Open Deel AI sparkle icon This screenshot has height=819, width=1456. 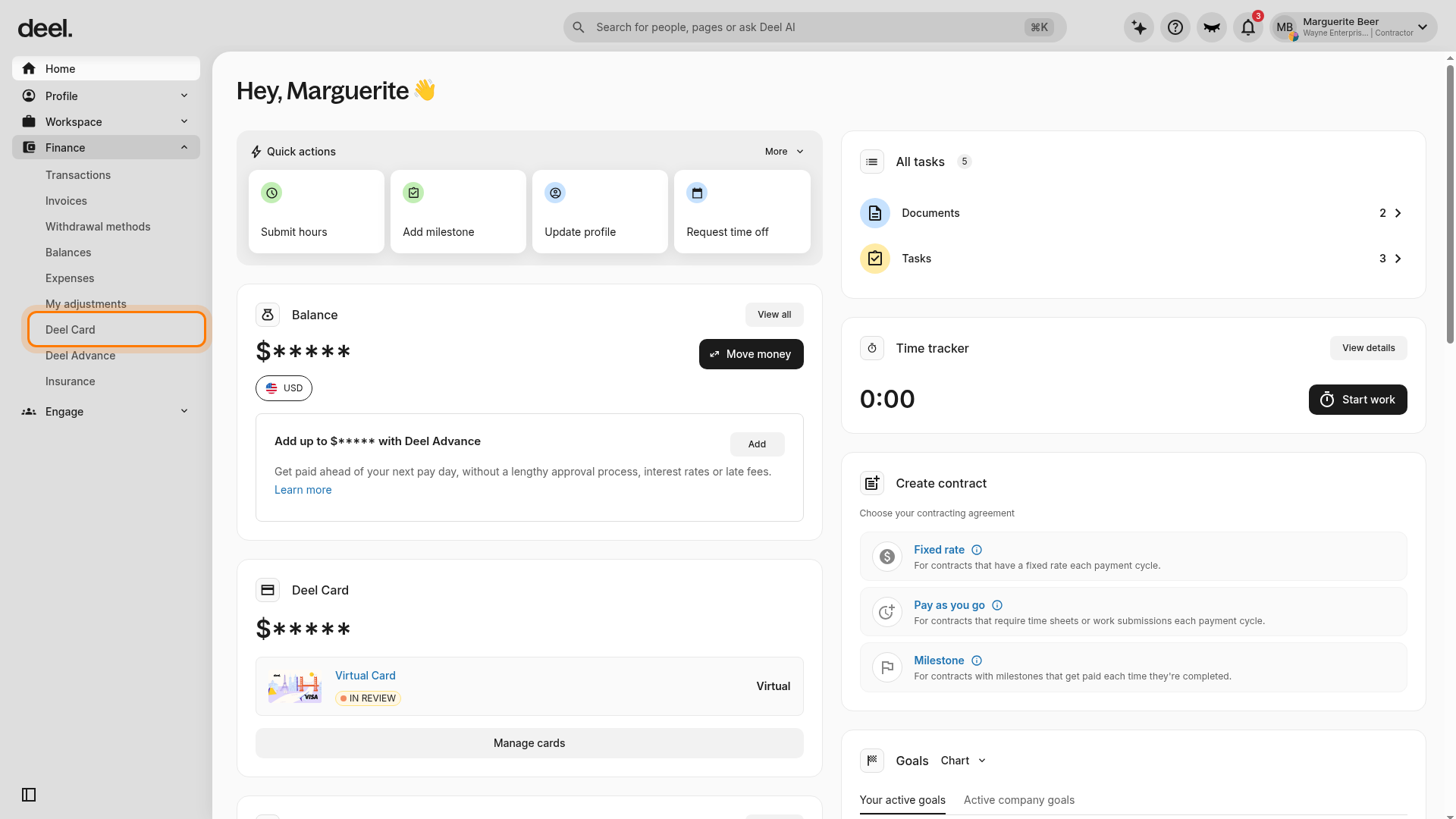(x=1139, y=27)
